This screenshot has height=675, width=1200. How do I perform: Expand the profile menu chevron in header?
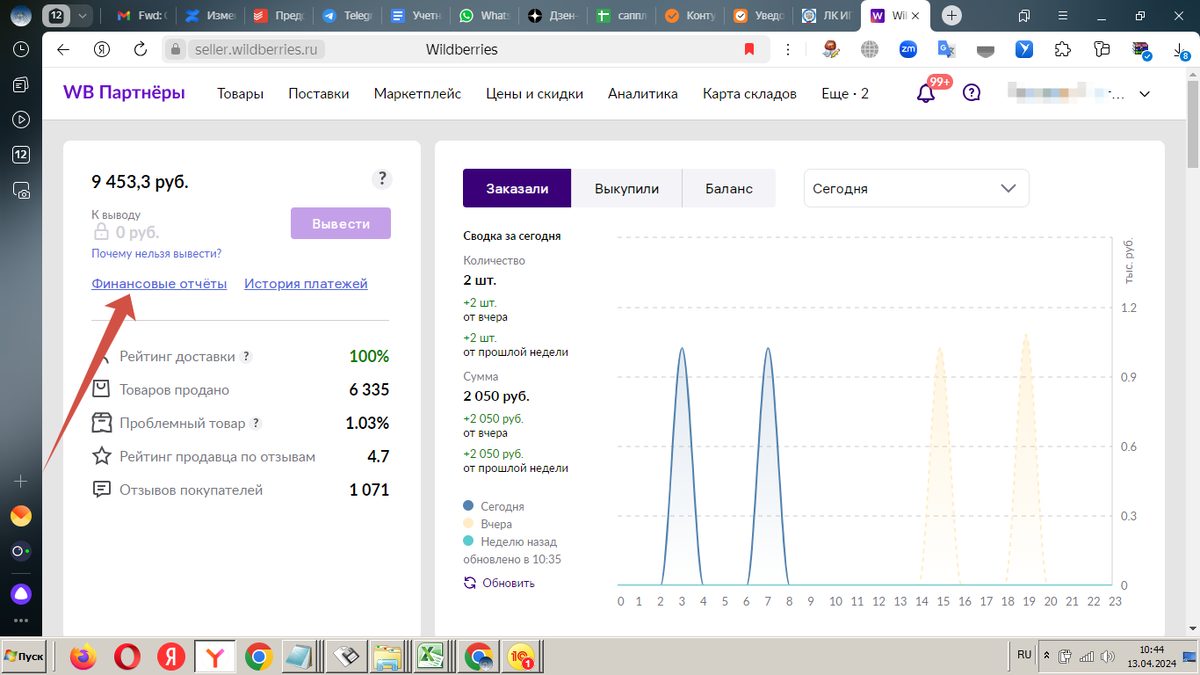click(x=1145, y=94)
